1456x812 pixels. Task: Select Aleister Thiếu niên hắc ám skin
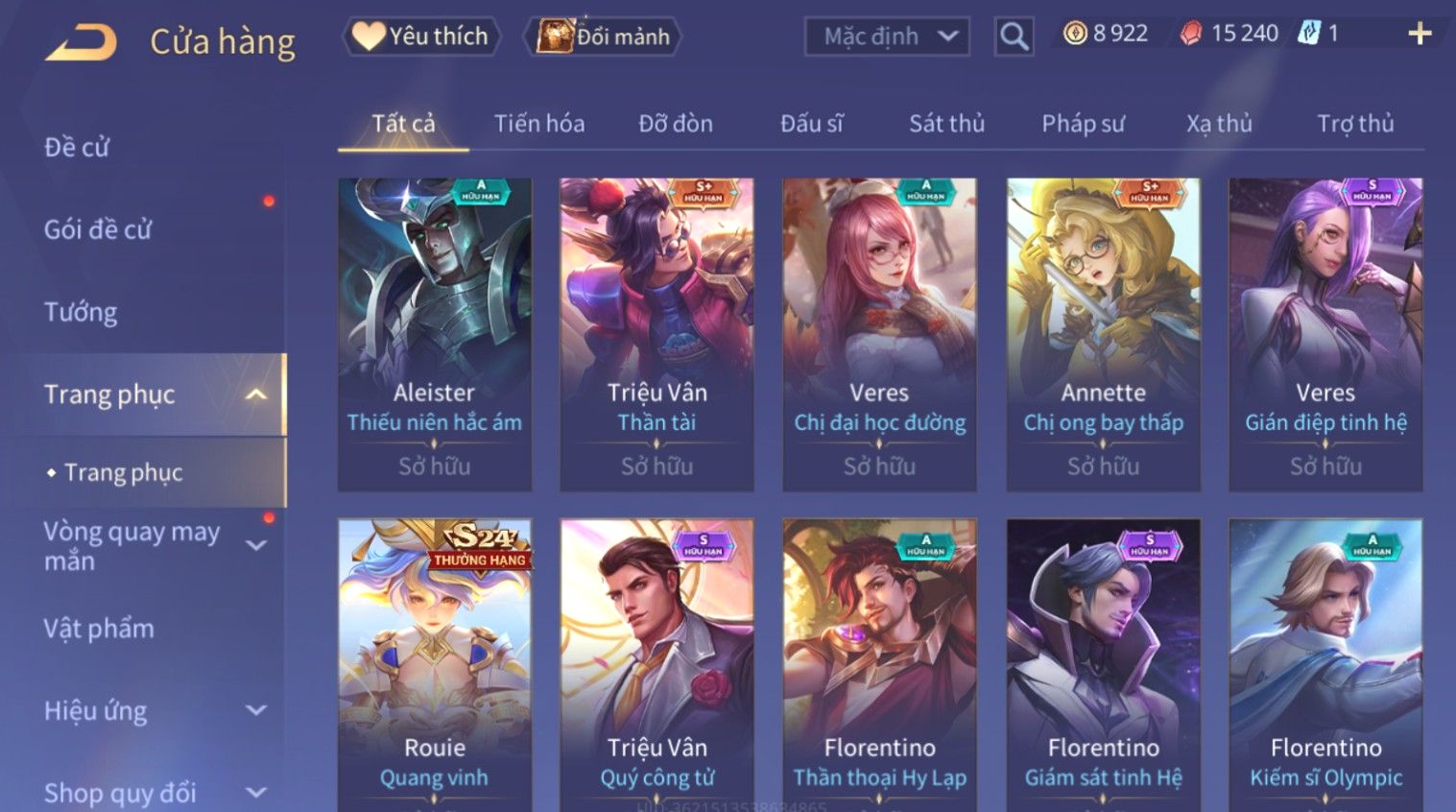435,335
